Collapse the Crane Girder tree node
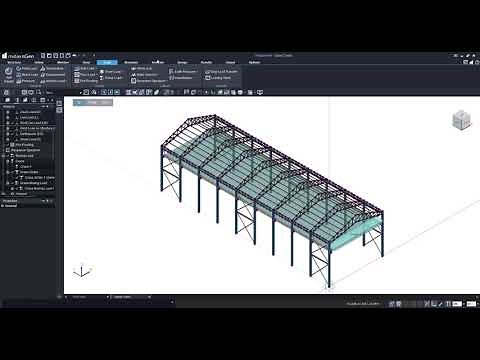This screenshot has width=480, height=360. click(8, 172)
